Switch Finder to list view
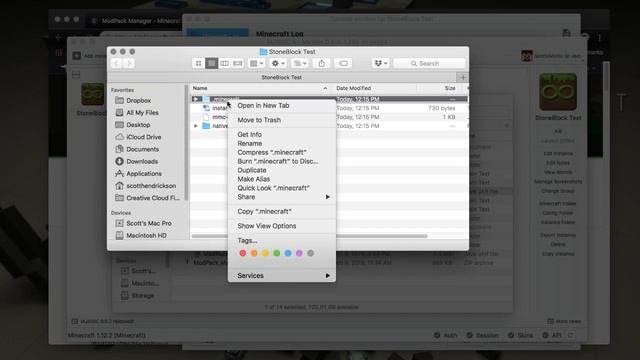640x360 pixels. 211,63
